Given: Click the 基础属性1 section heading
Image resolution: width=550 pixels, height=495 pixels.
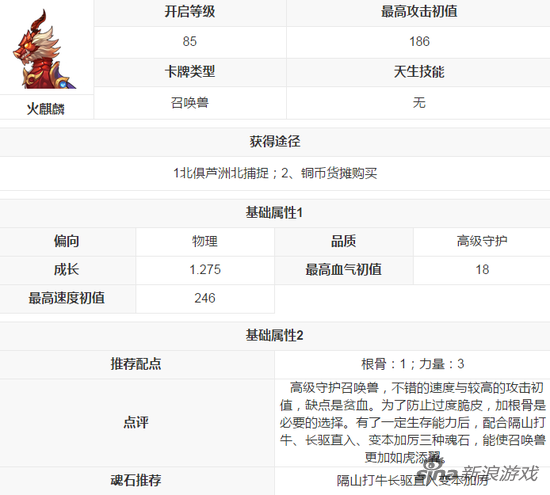Looking at the screenshot, I should pos(274,213).
